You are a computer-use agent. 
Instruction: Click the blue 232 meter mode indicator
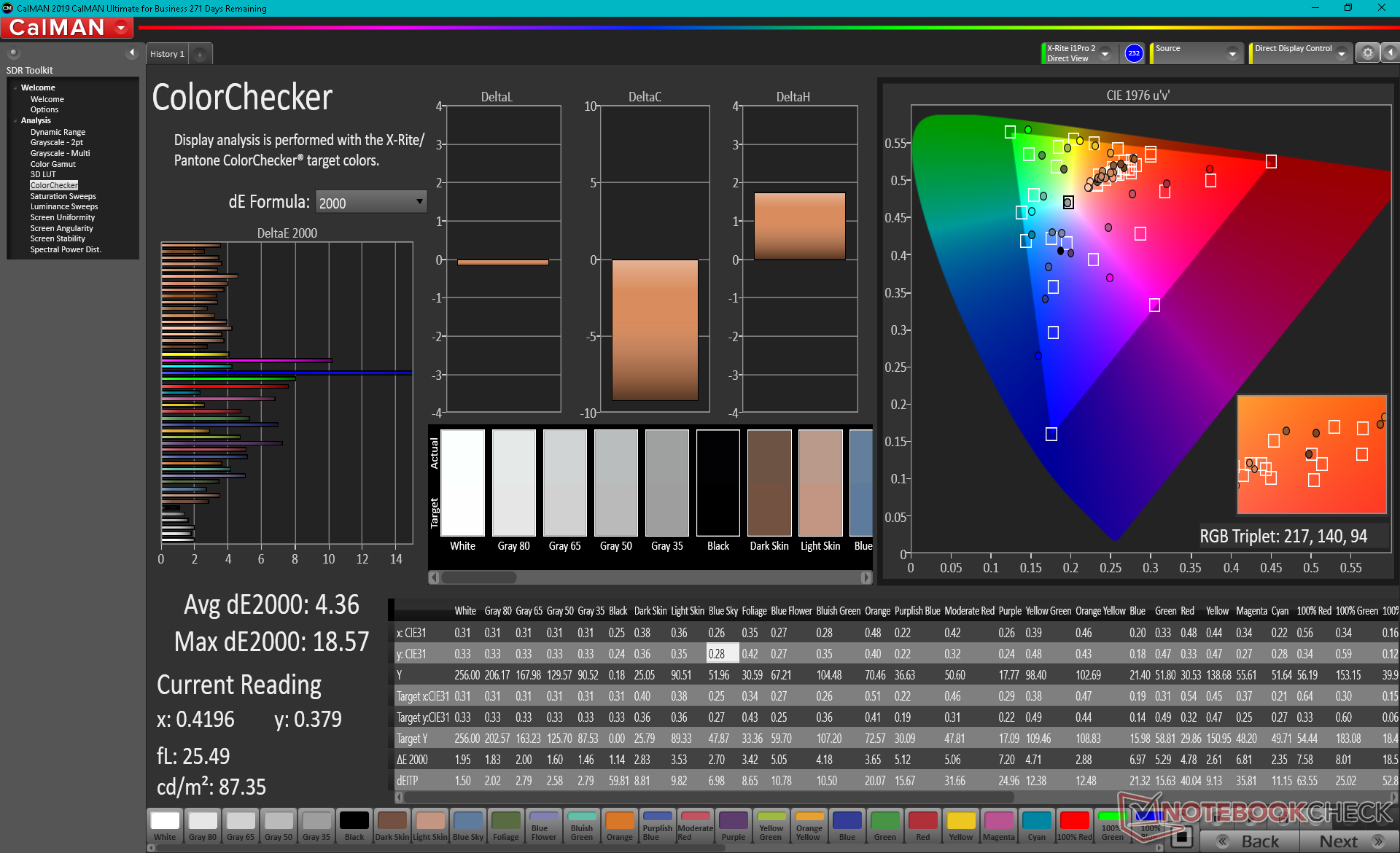1134,53
